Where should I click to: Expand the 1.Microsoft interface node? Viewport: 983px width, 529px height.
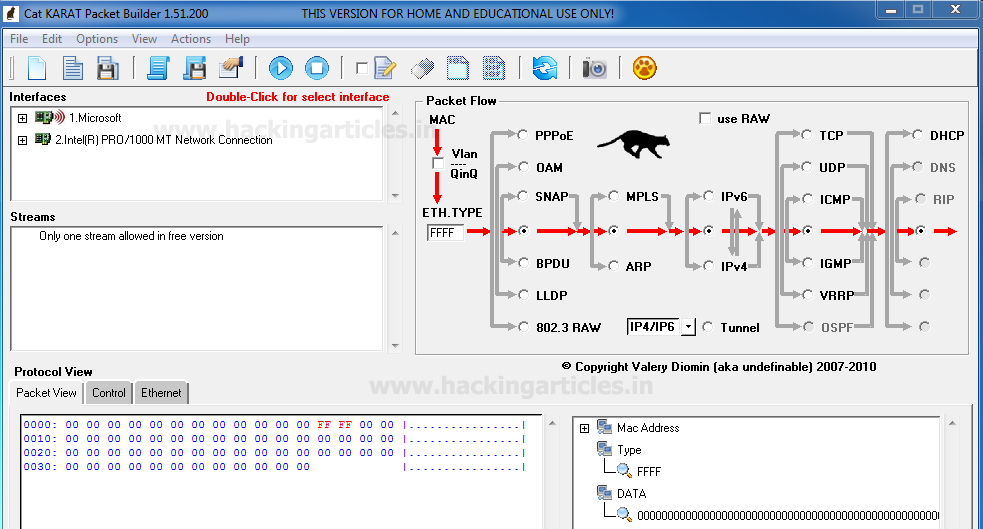(x=22, y=118)
